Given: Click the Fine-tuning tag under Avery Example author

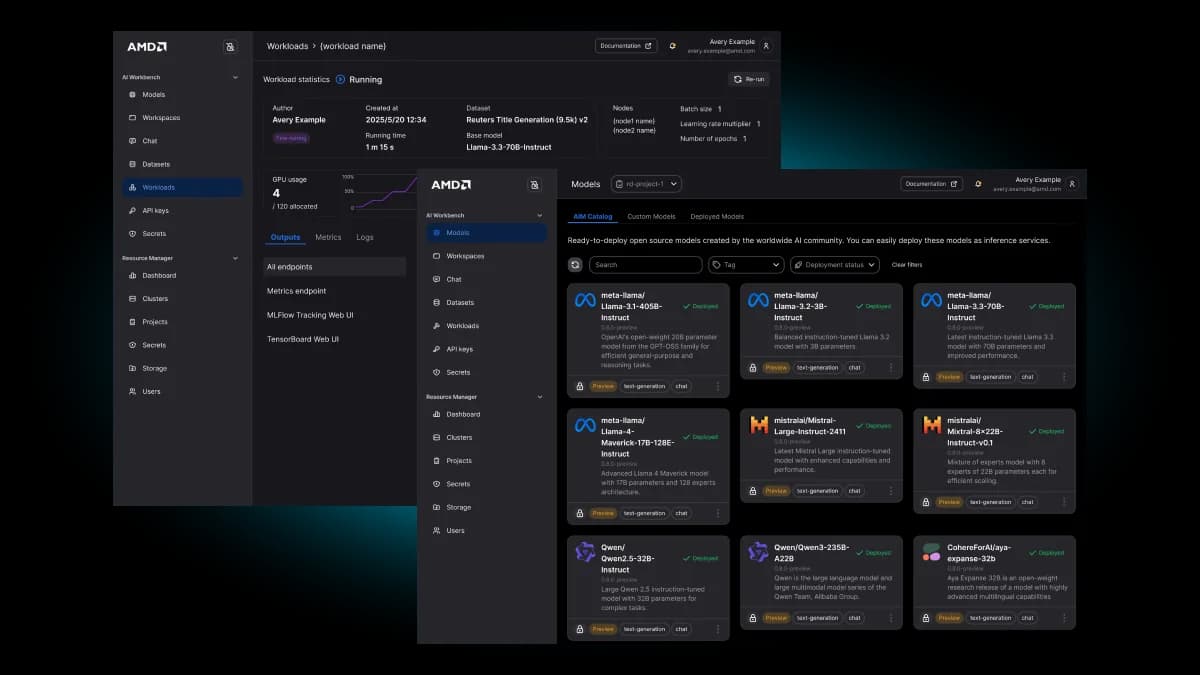Looking at the screenshot, I should (291, 138).
